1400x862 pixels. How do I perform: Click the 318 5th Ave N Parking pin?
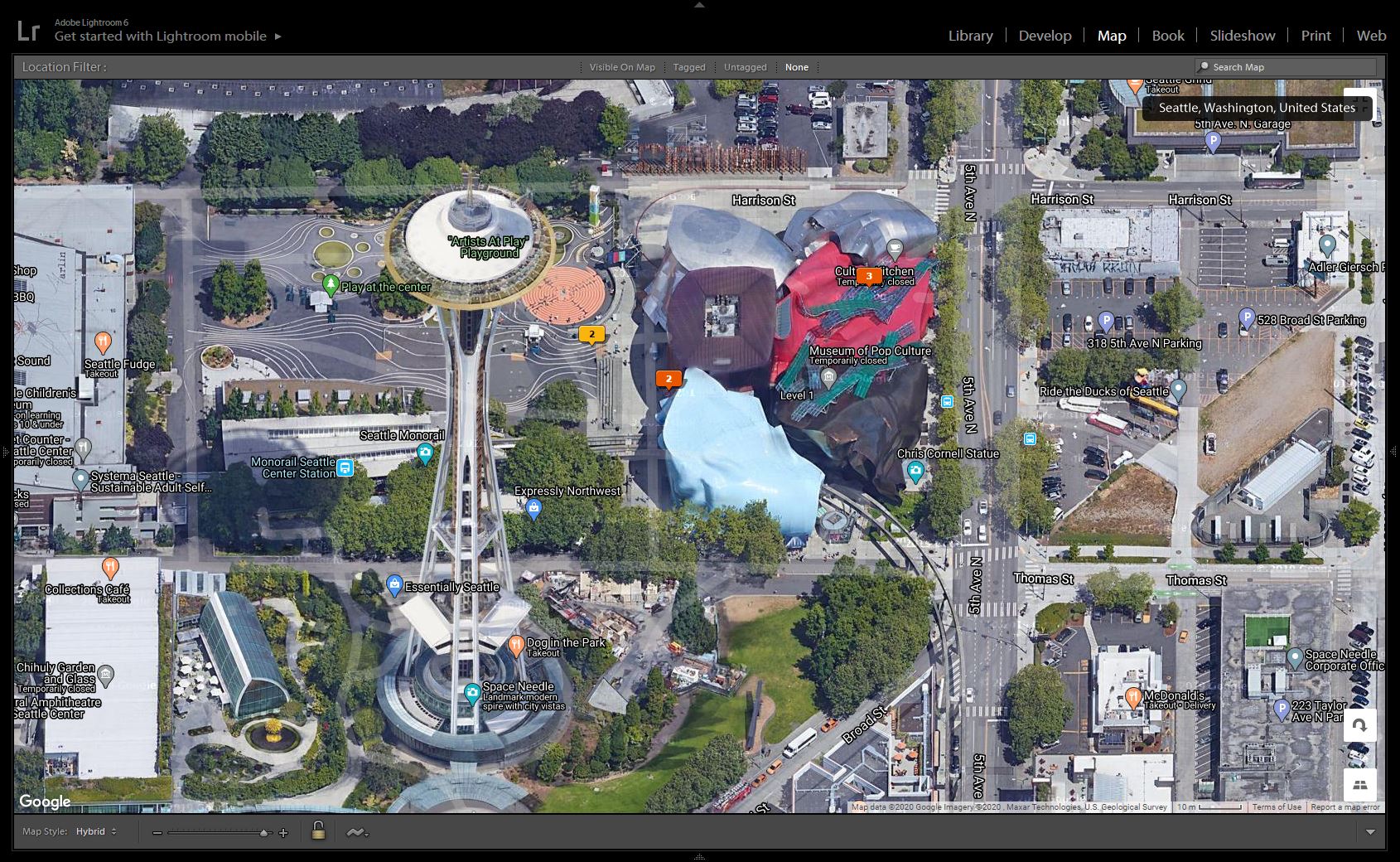pos(1105,321)
